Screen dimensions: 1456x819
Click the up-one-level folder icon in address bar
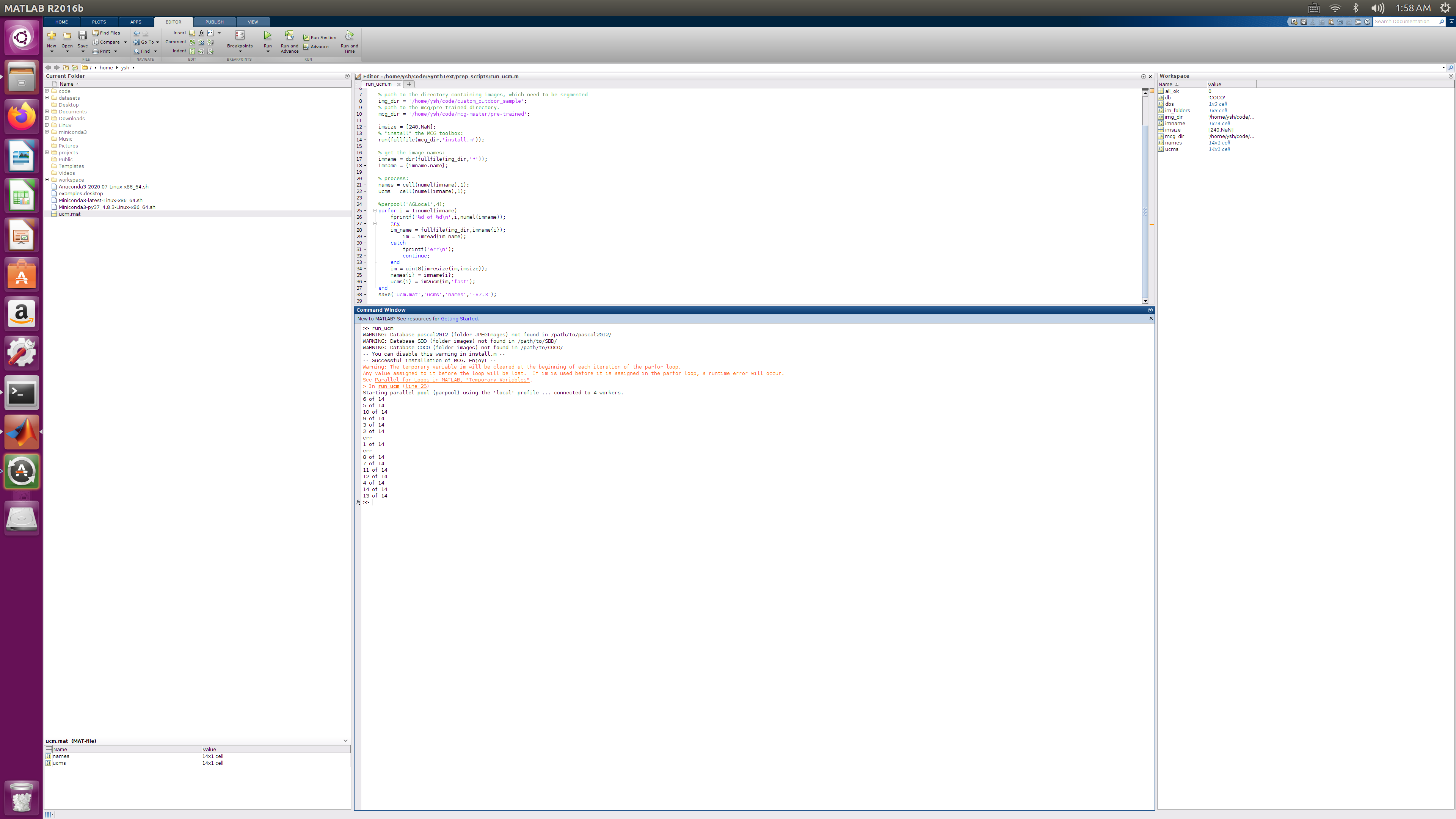[66, 67]
